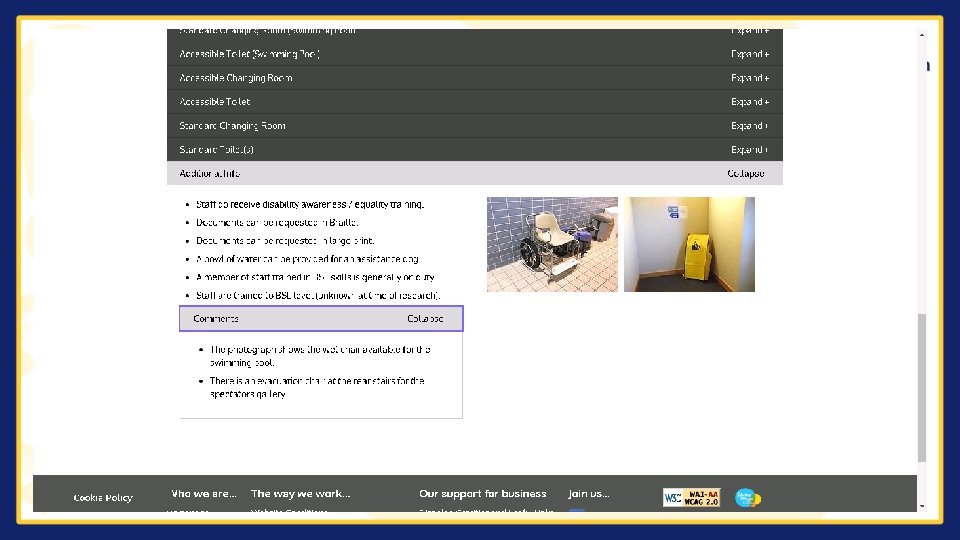The image size is (960, 540).
Task: Open the pool wet chair photograph
Action: pyautogui.click(x=552, y=244)
